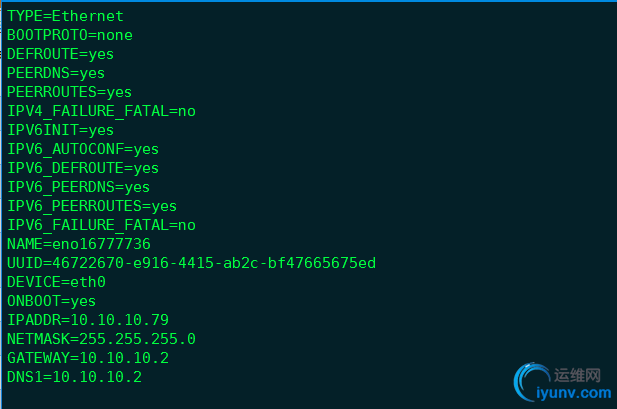
Task: Select the PEERDNS=yes line
Action: (x=56, y=73)
